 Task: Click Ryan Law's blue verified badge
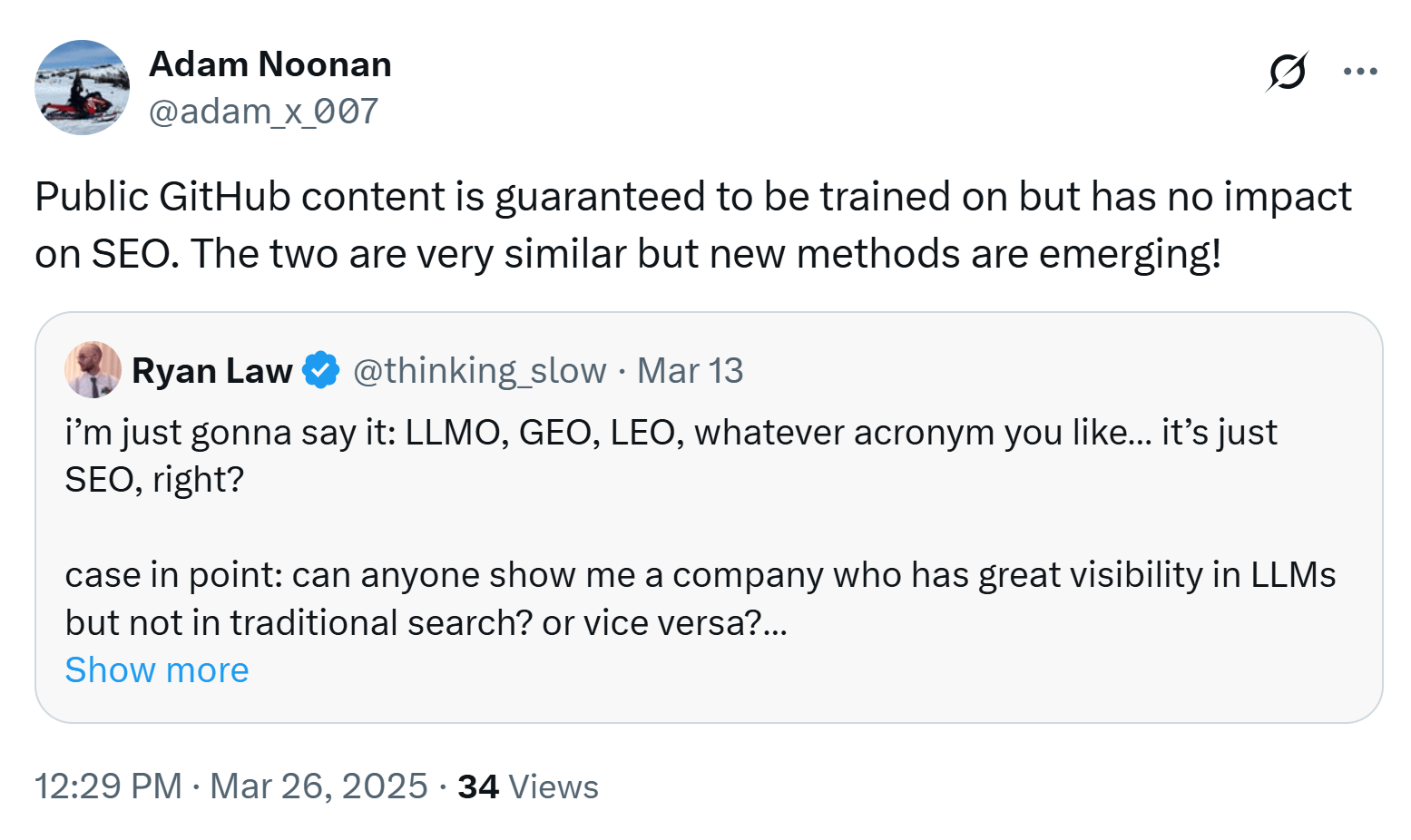click(319, 367)
